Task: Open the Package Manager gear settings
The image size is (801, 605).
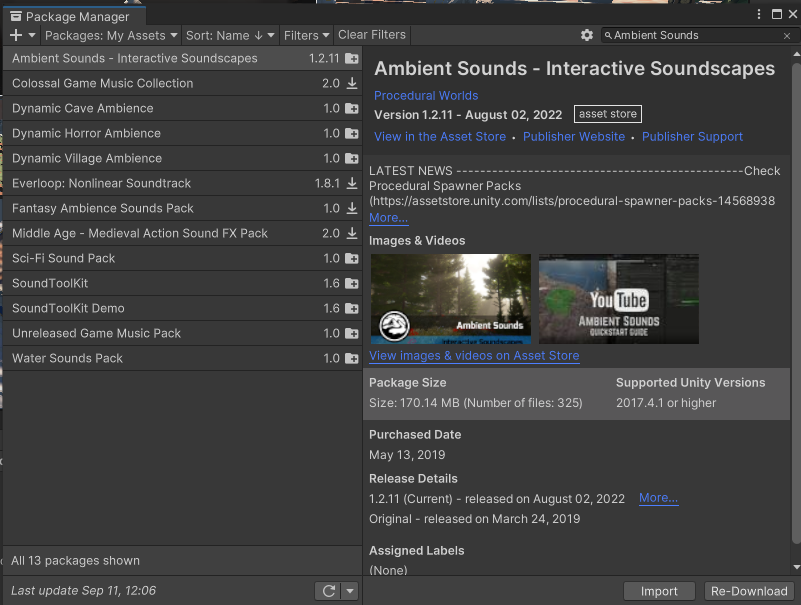Action: 587,35
